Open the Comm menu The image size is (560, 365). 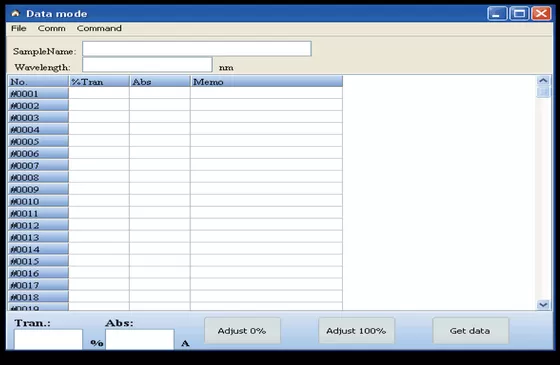[52, 28]
